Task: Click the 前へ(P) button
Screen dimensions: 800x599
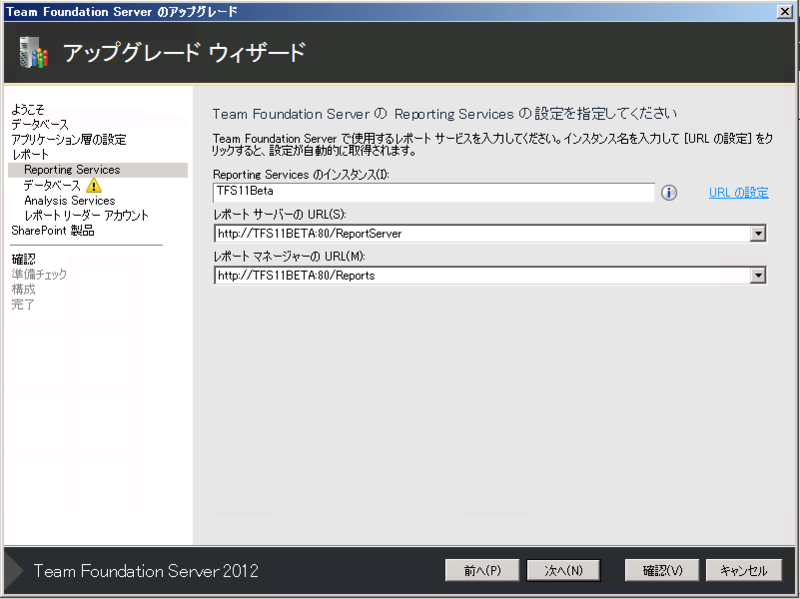Action: (482, 570)
